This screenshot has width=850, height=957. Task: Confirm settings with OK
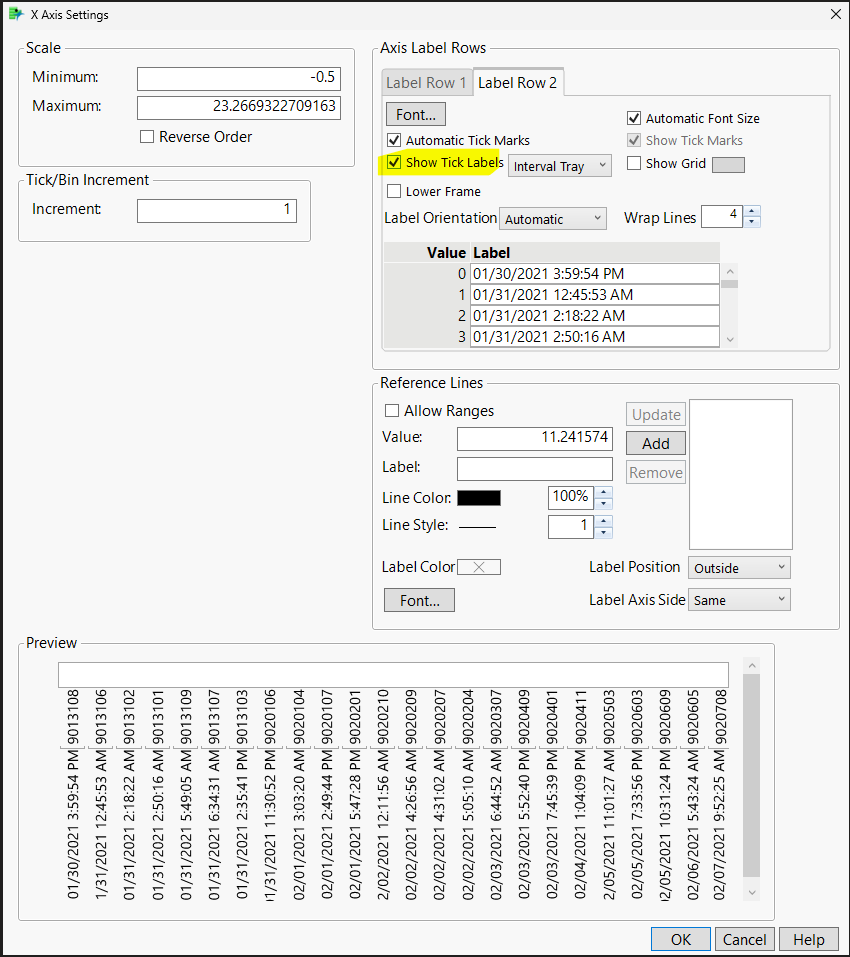point(680,939)
